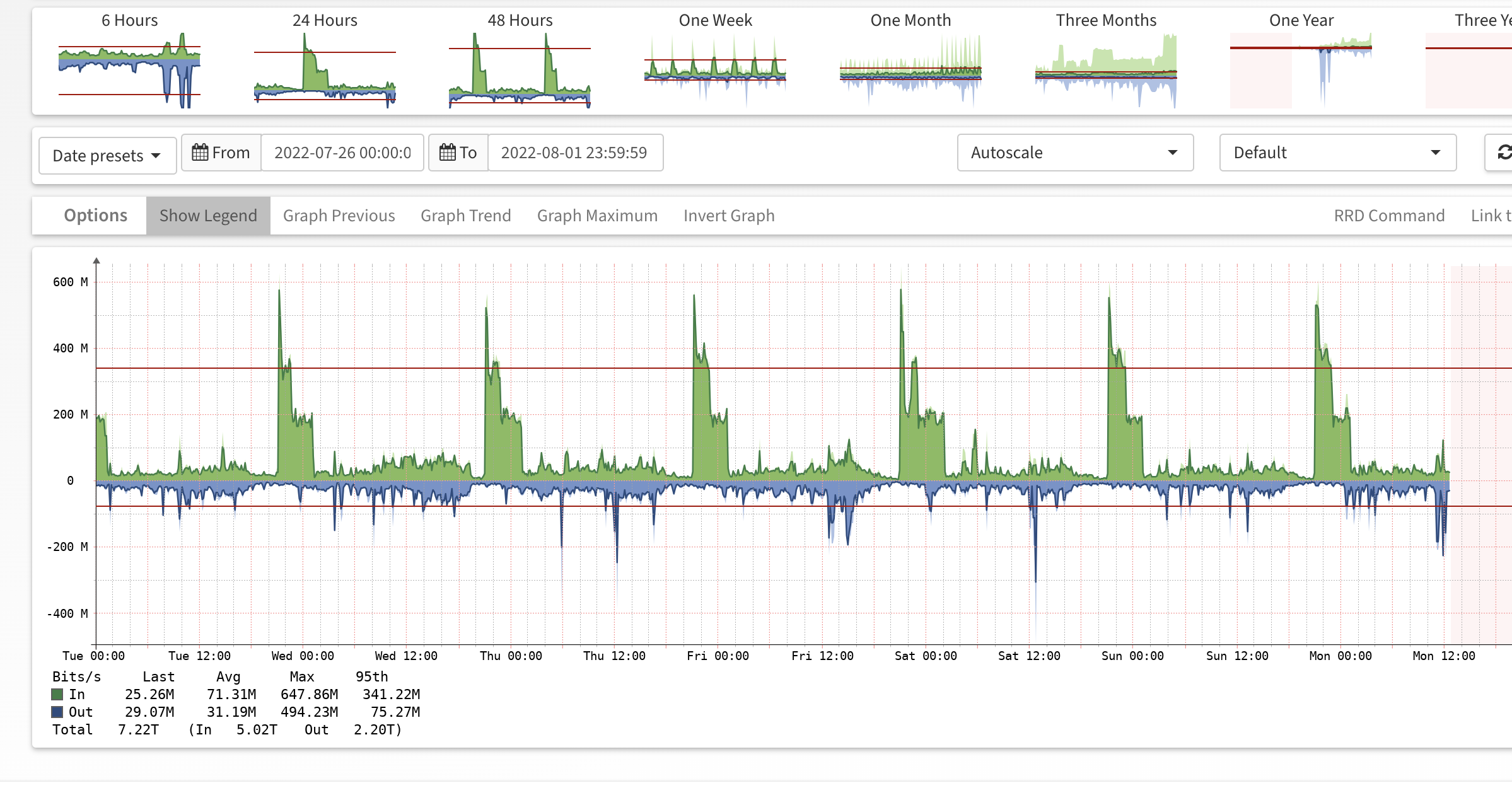The width and height of the screenshot is (1512, 788).
Task: Open the Default dropdown menu
Action: click(x=1337, y=153)
